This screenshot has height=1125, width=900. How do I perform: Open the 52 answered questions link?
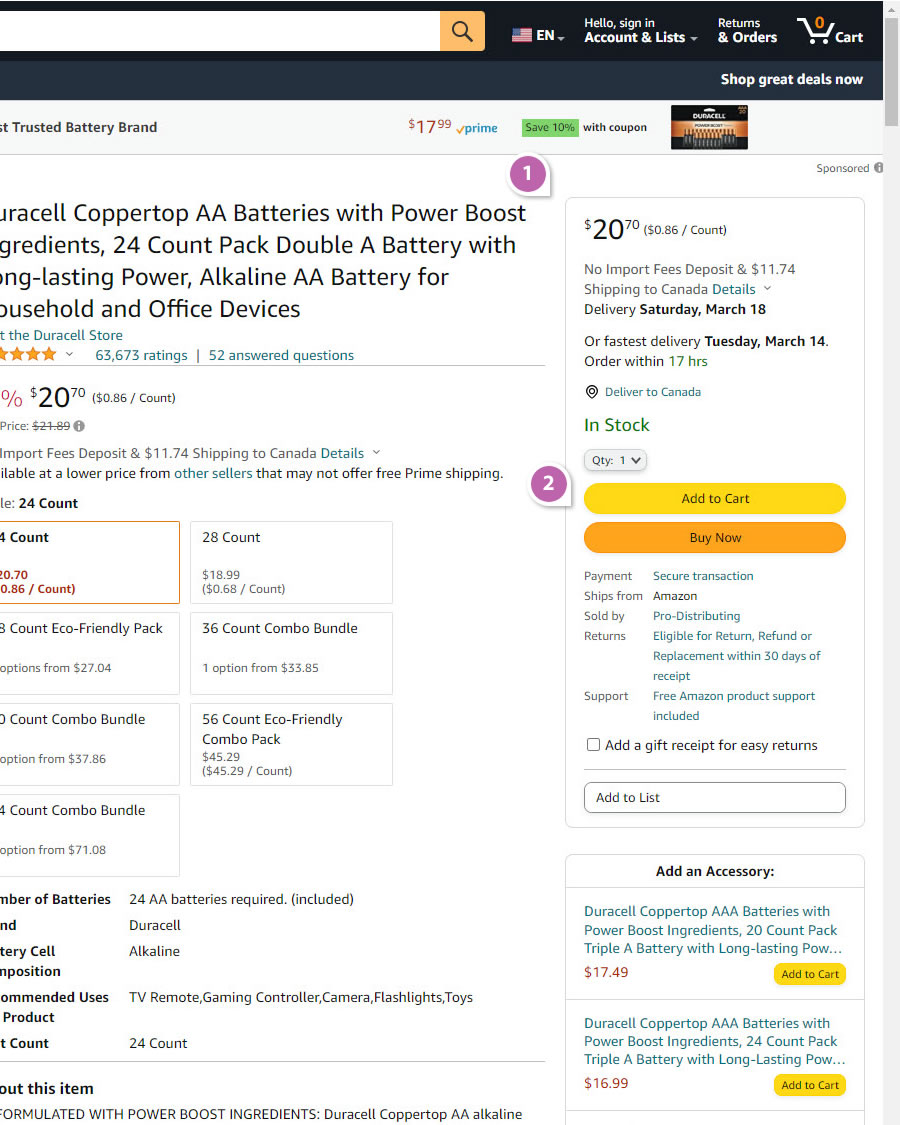click(x=281, y=355)
